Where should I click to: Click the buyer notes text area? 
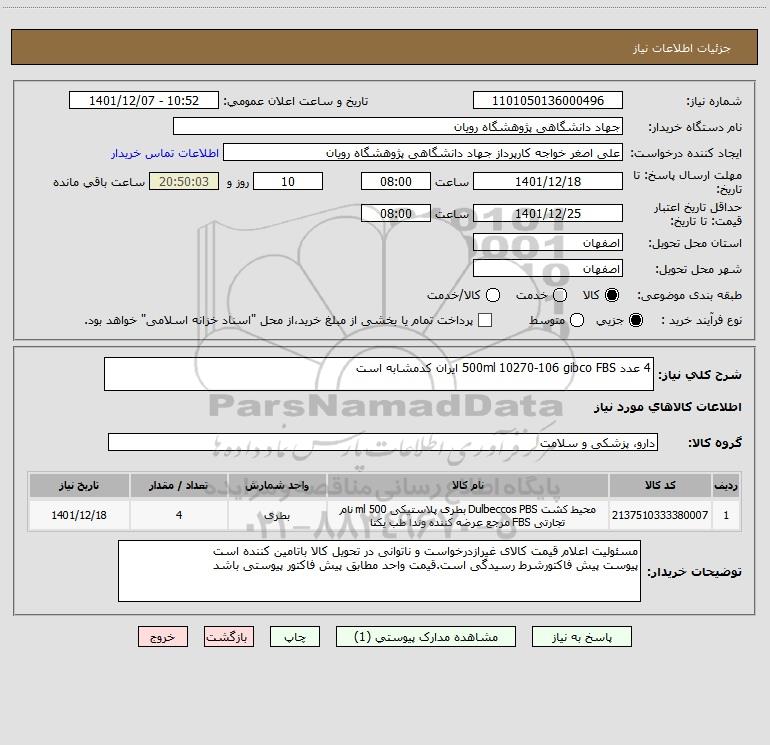click(379, 571)
